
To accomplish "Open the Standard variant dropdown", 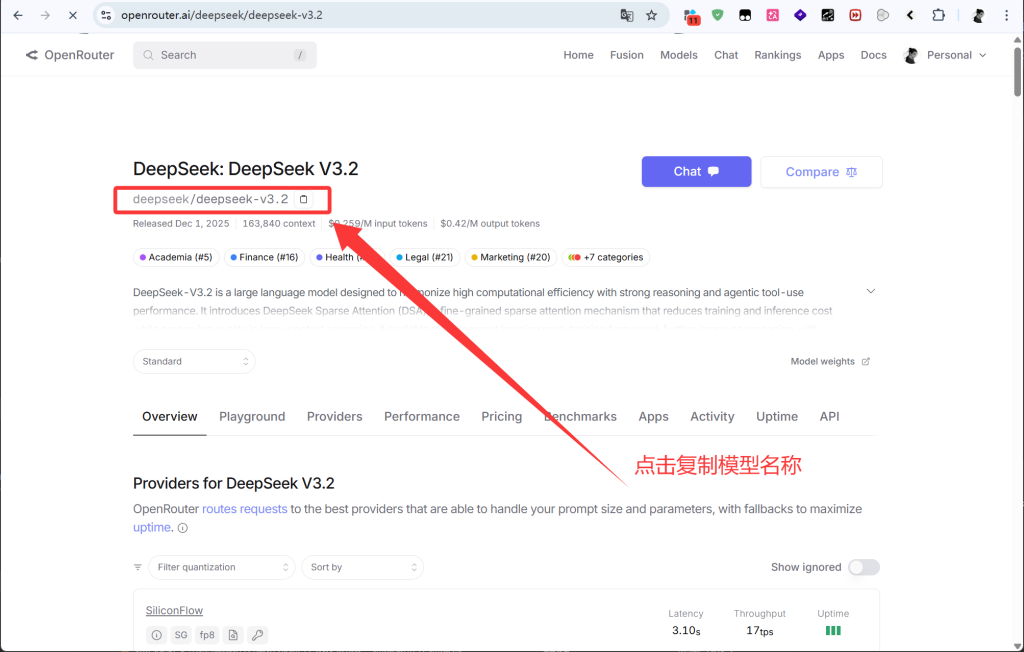I will click(x=194, y=361).
